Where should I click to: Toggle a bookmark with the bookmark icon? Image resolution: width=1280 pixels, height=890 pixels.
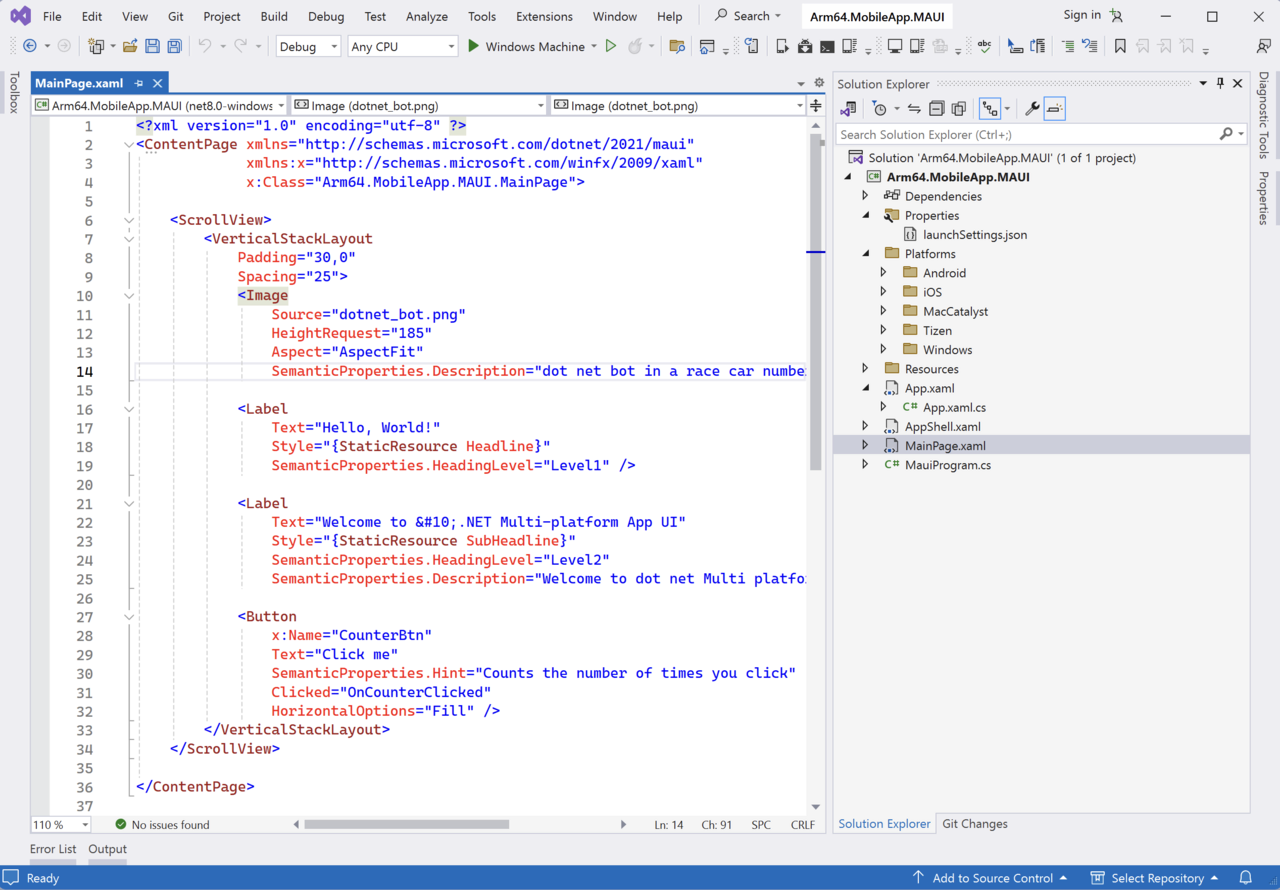tap(1120, 46)
